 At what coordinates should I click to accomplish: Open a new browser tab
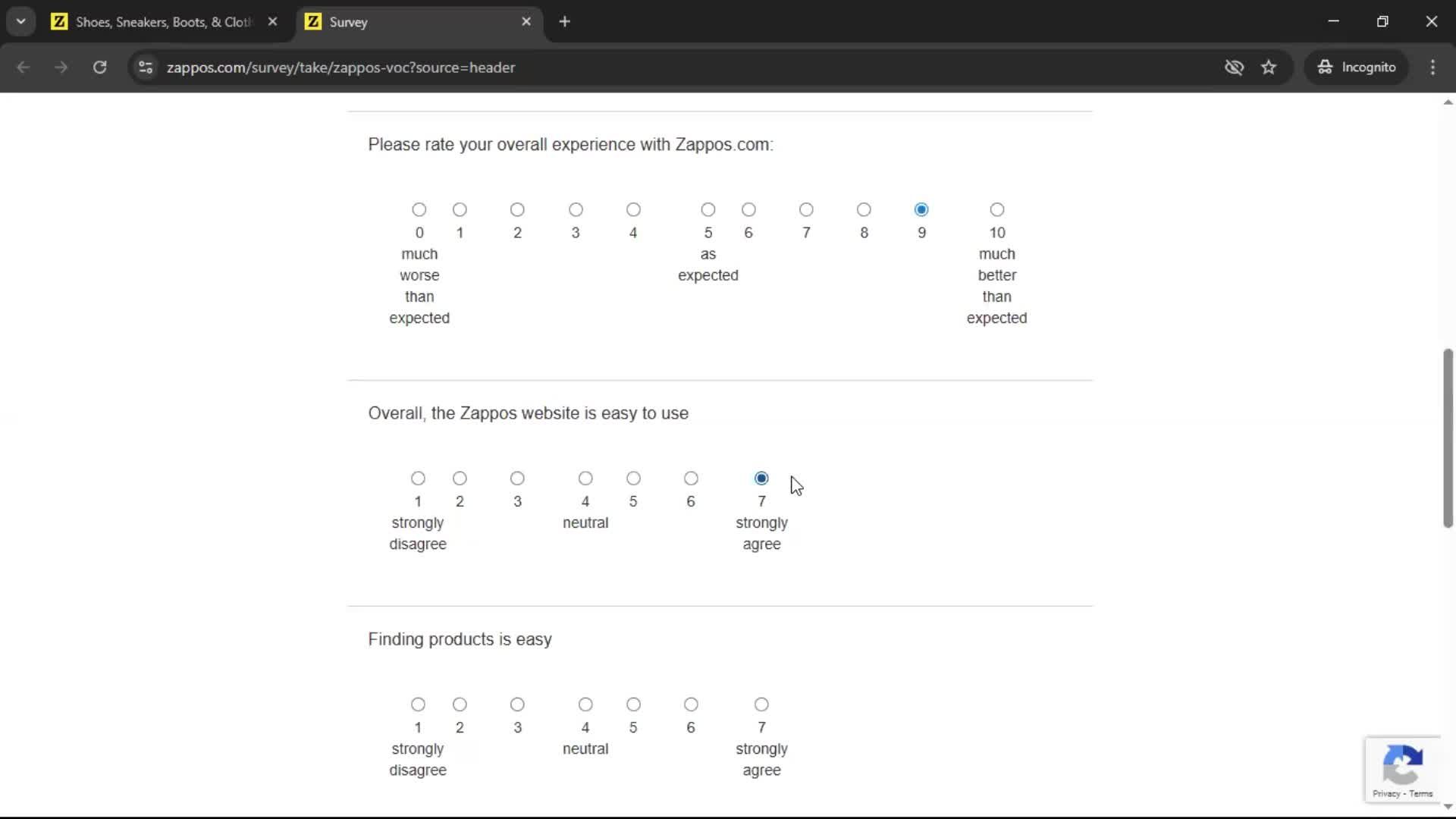[x=564, y=22]
